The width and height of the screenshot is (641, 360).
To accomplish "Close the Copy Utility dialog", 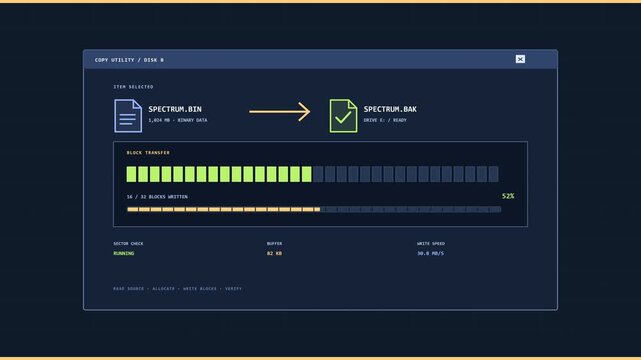I will click(x=520, y=59).
